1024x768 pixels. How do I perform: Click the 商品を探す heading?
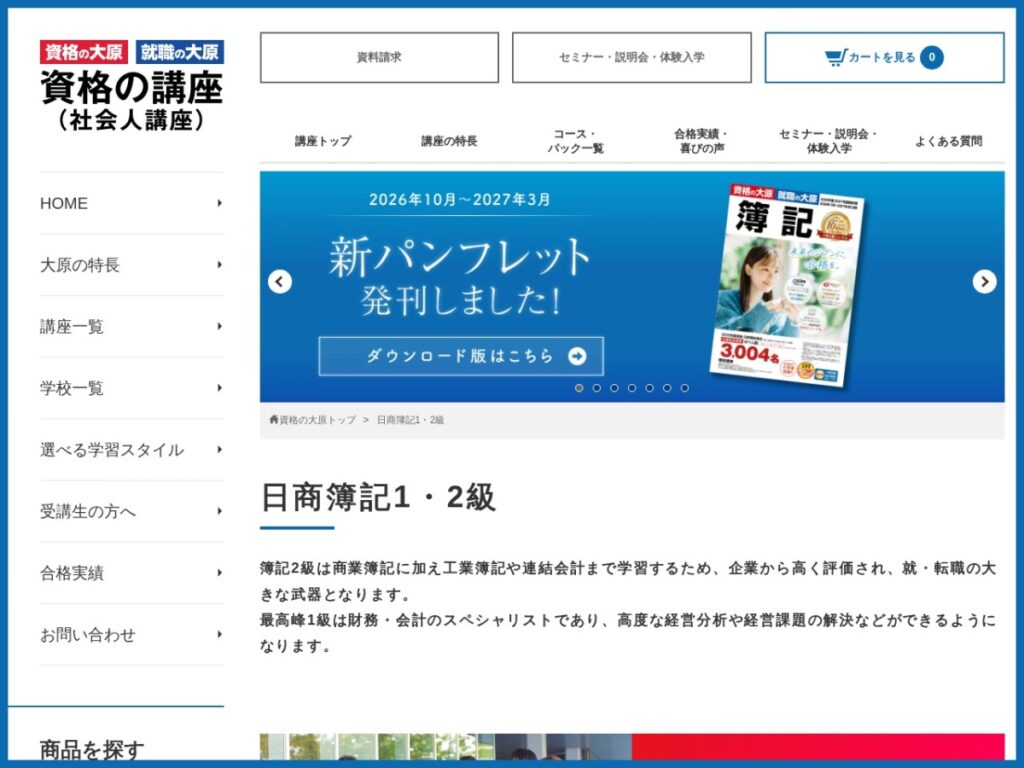click(x=92, y=750)
